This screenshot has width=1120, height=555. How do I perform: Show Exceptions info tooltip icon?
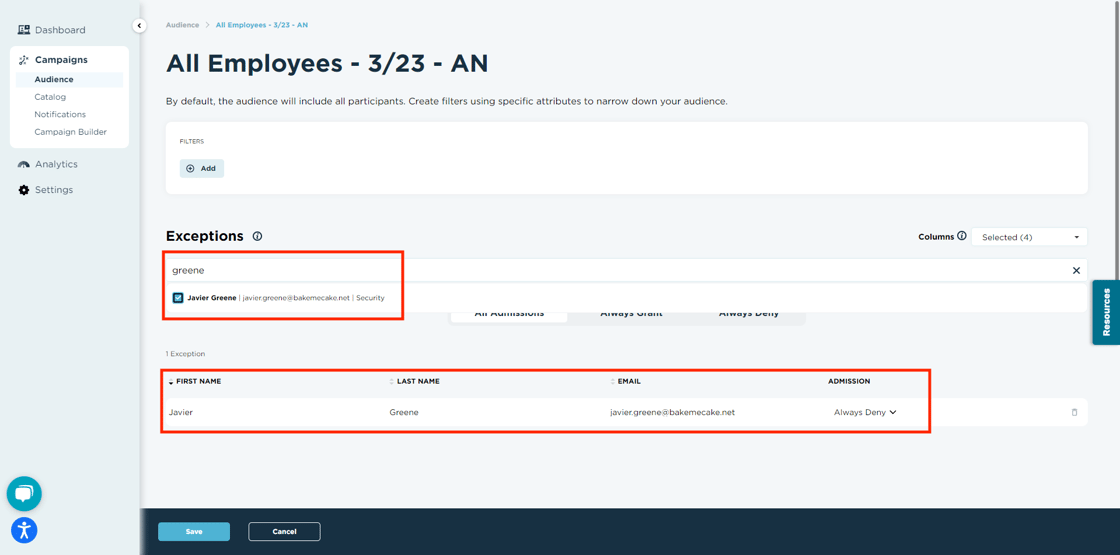click(x=257, y=236)
